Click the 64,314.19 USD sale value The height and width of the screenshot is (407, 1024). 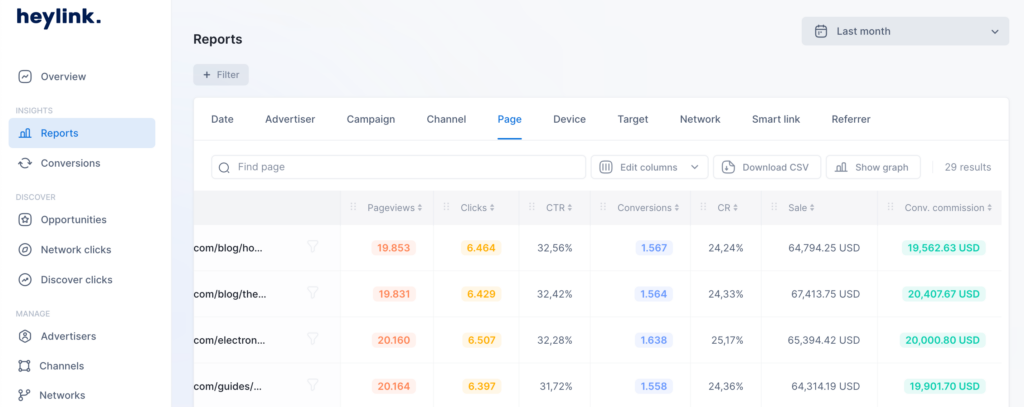825,387
